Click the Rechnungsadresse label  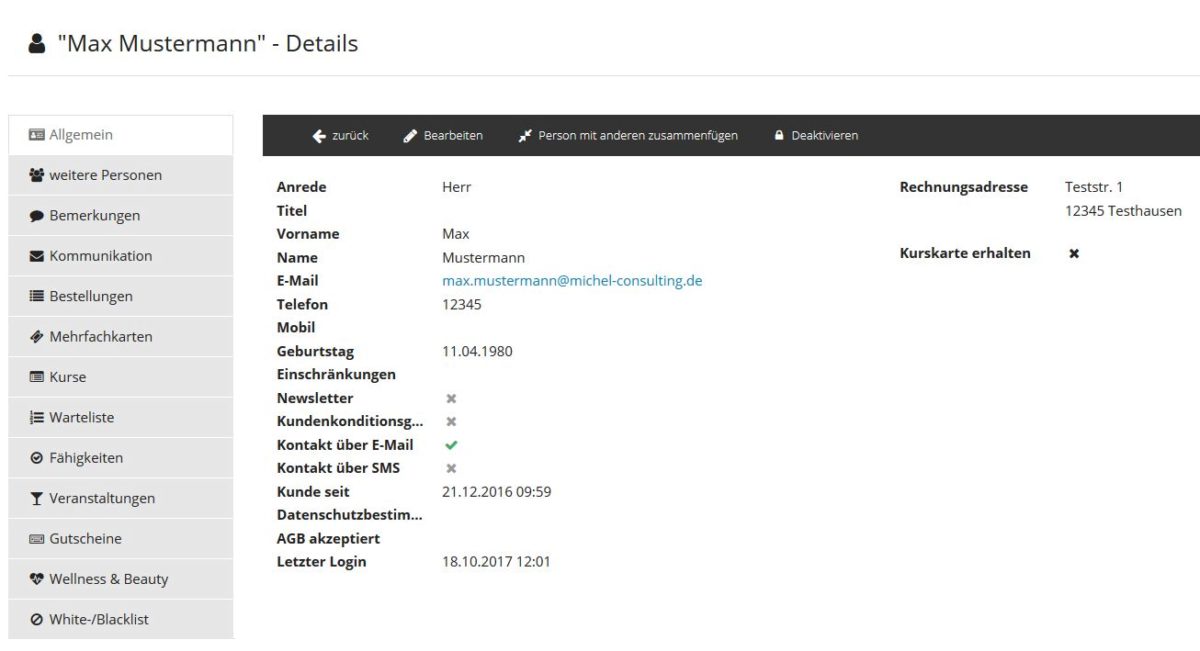(x=963, y=187)
